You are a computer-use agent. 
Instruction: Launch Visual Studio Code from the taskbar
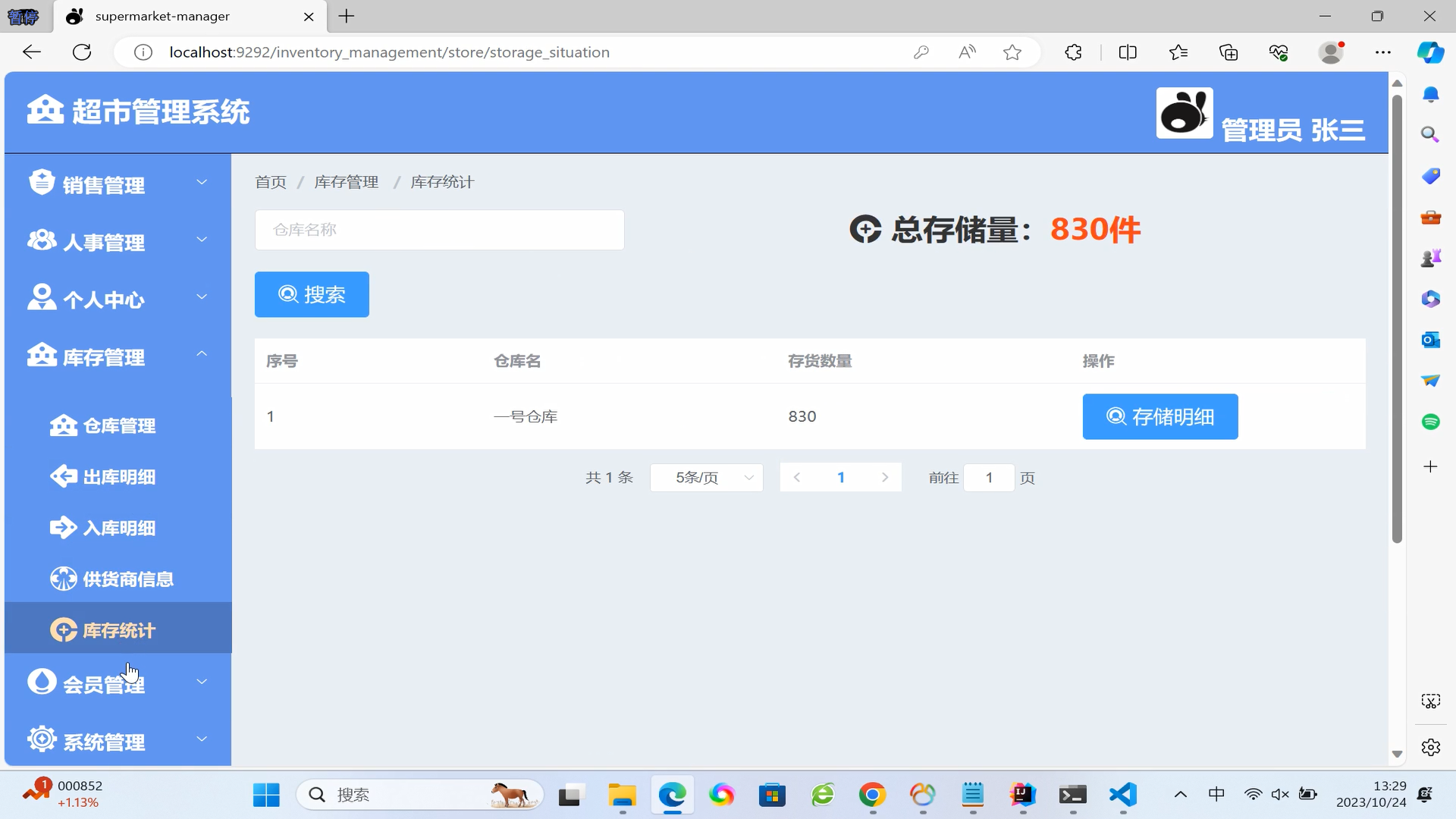tap(1123, 795)
